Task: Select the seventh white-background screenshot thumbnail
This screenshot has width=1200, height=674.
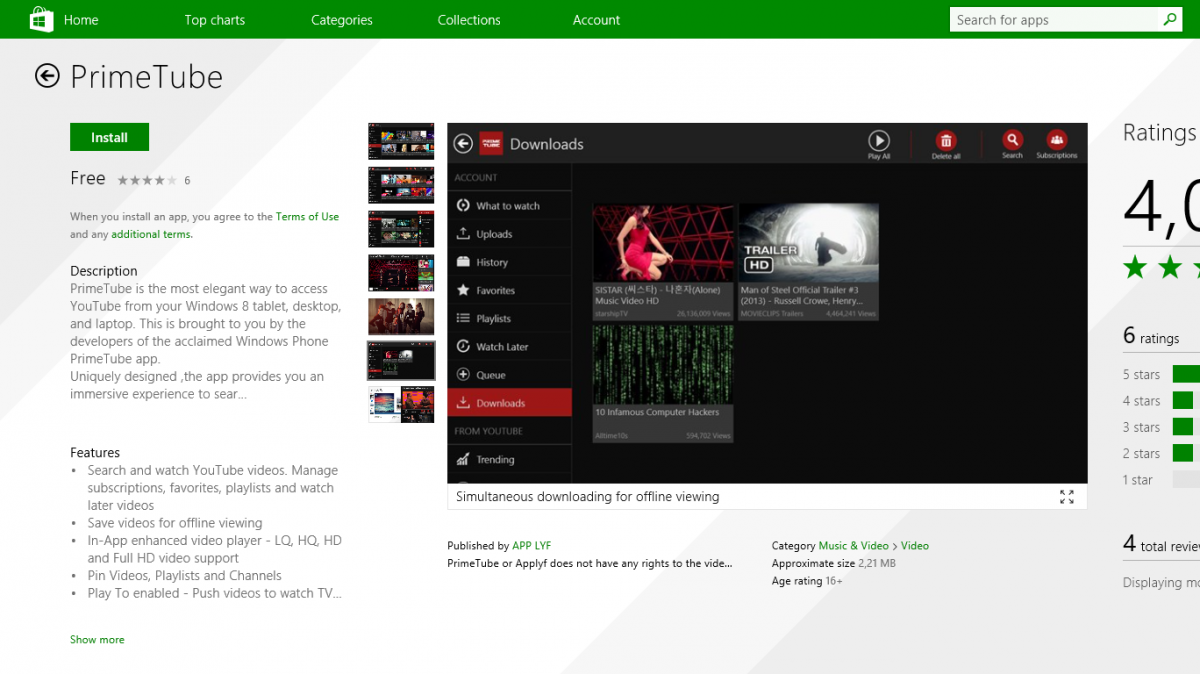Action: tap(401, 405)
